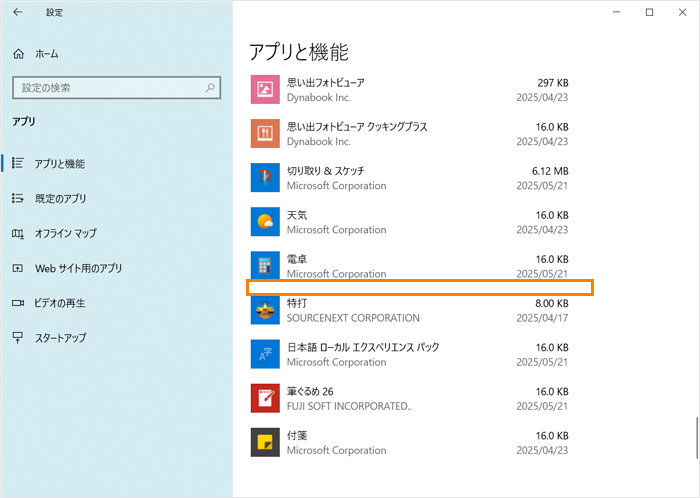Select the 筆ぐるめ 26 entry name
This screenshot has height=498, width=700.
pos(310,391)
